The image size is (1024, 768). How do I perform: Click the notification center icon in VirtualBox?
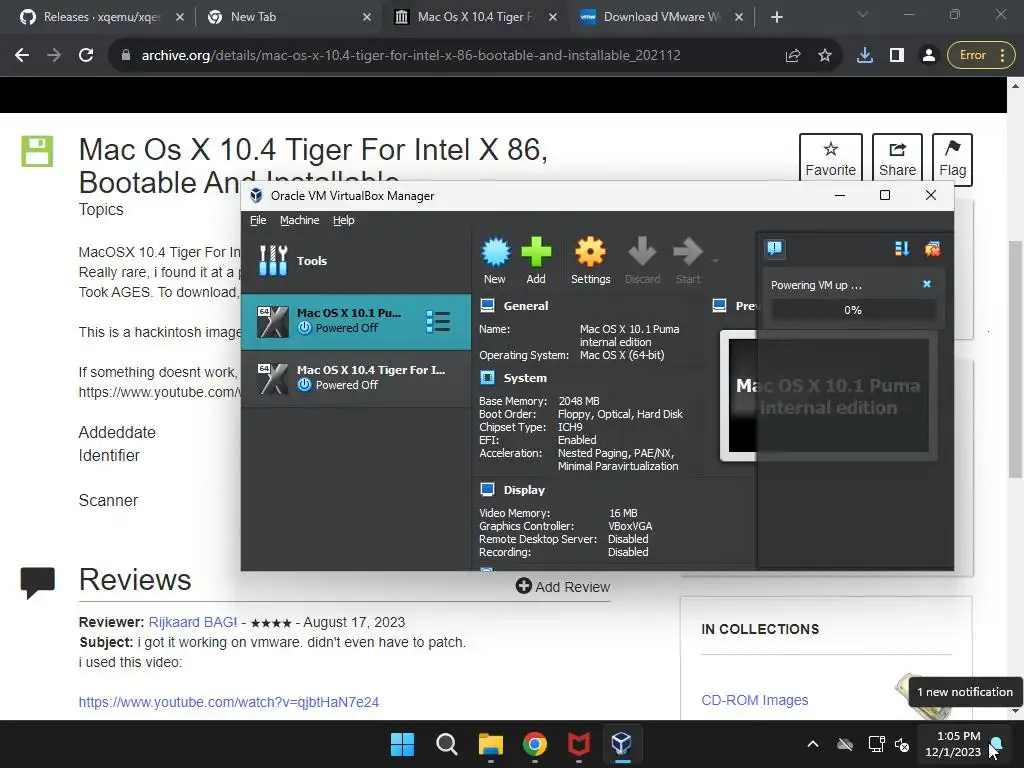[x=775, y=248]
